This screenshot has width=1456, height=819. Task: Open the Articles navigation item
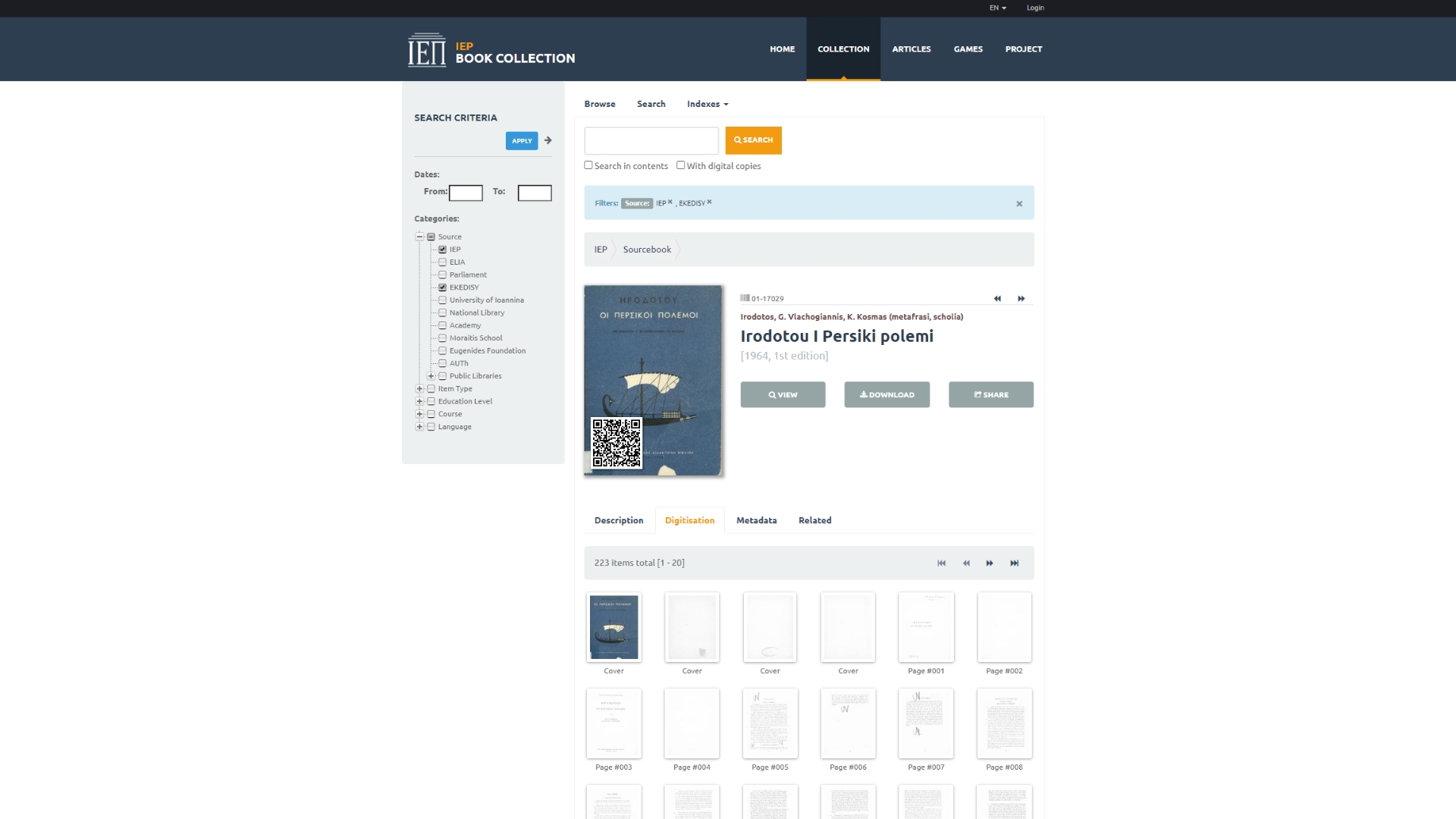911,49
